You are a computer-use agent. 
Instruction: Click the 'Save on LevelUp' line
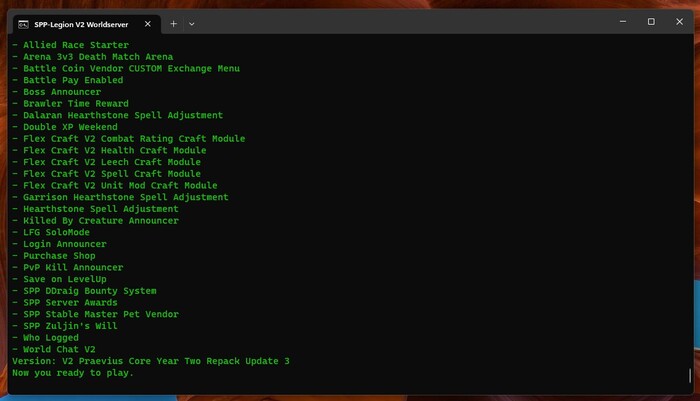[59, 279]
